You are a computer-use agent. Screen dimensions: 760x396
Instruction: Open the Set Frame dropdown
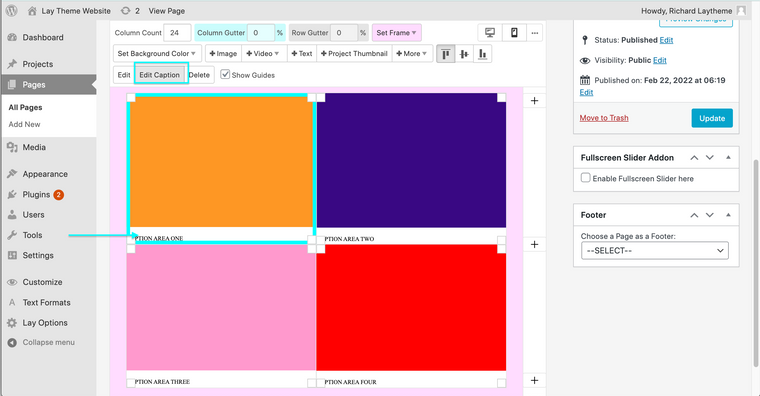point(396,33)
